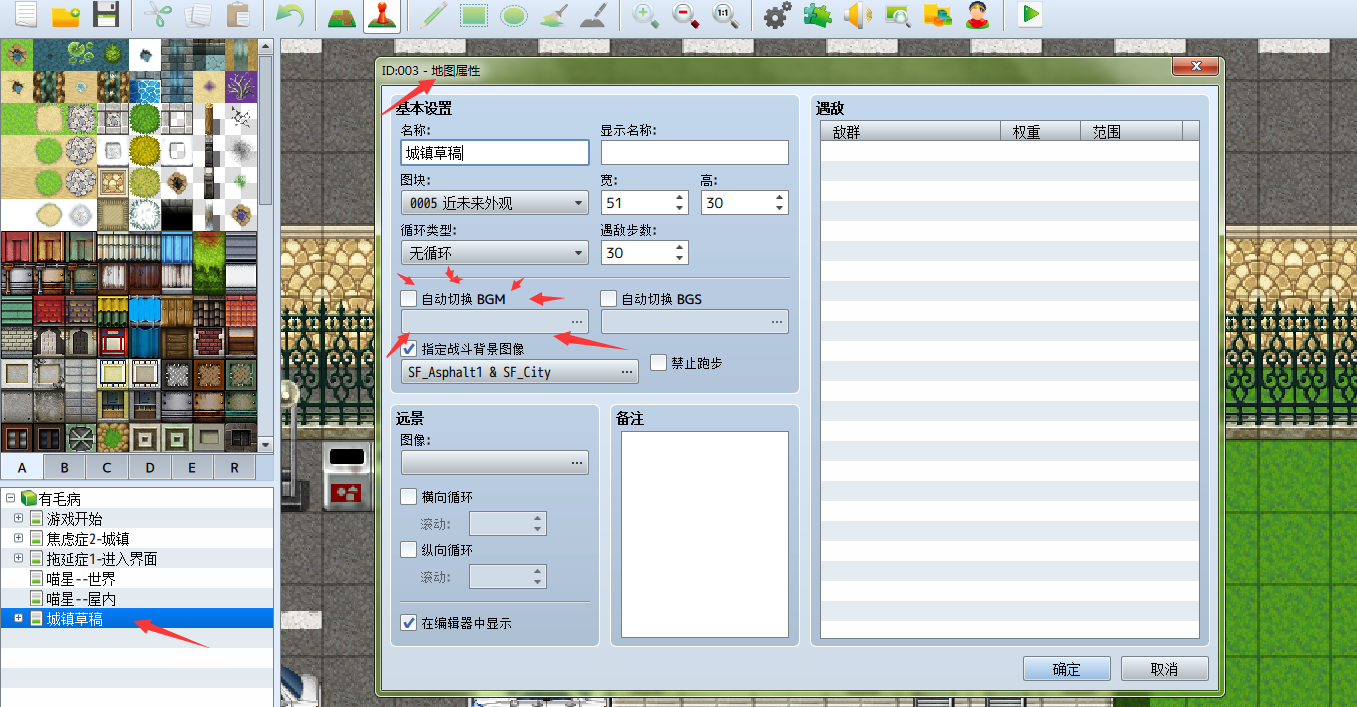Switch to tileset tab E
Viewport: 1357px width, 707px height.
(x=192, y=467)
